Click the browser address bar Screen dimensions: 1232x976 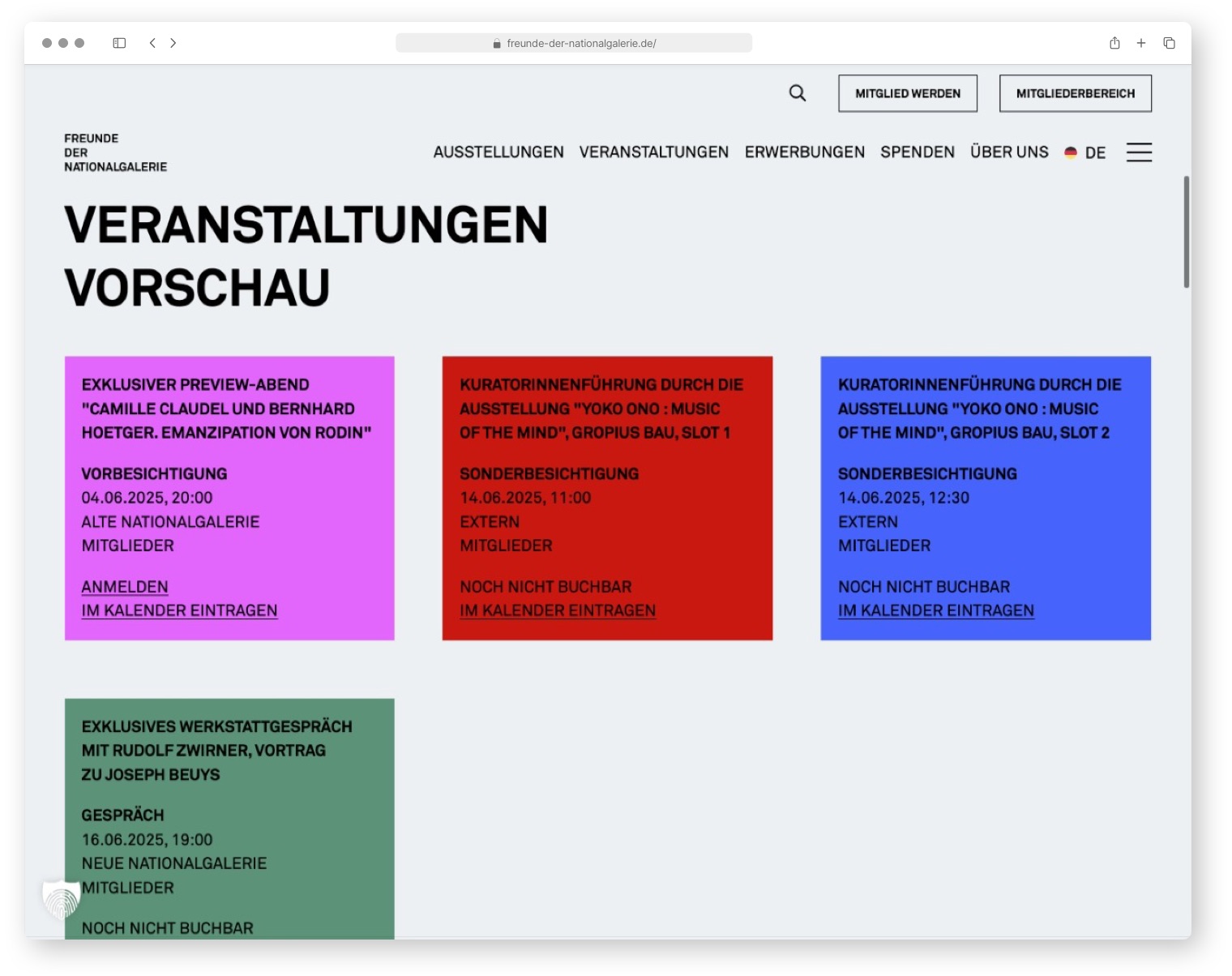click(x=574, y=43)
